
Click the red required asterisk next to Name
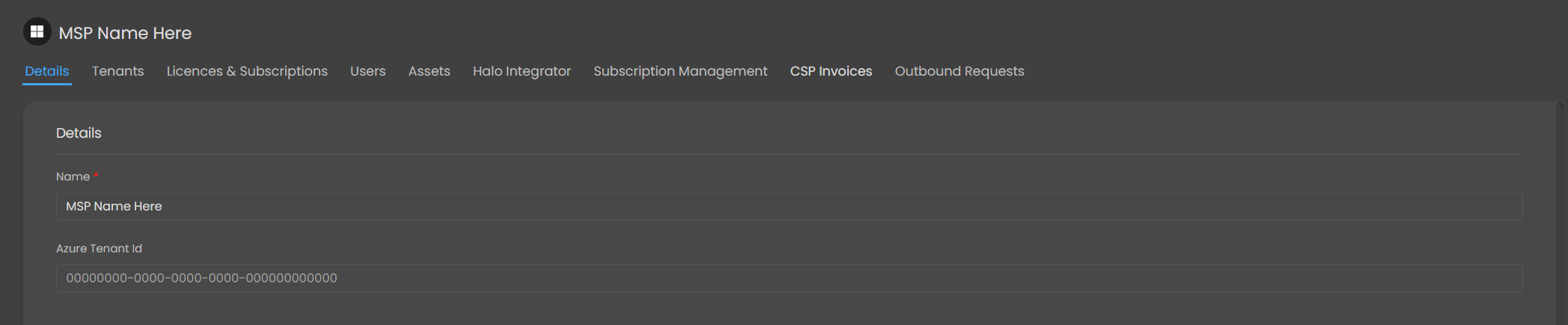(x=97, y=175)
